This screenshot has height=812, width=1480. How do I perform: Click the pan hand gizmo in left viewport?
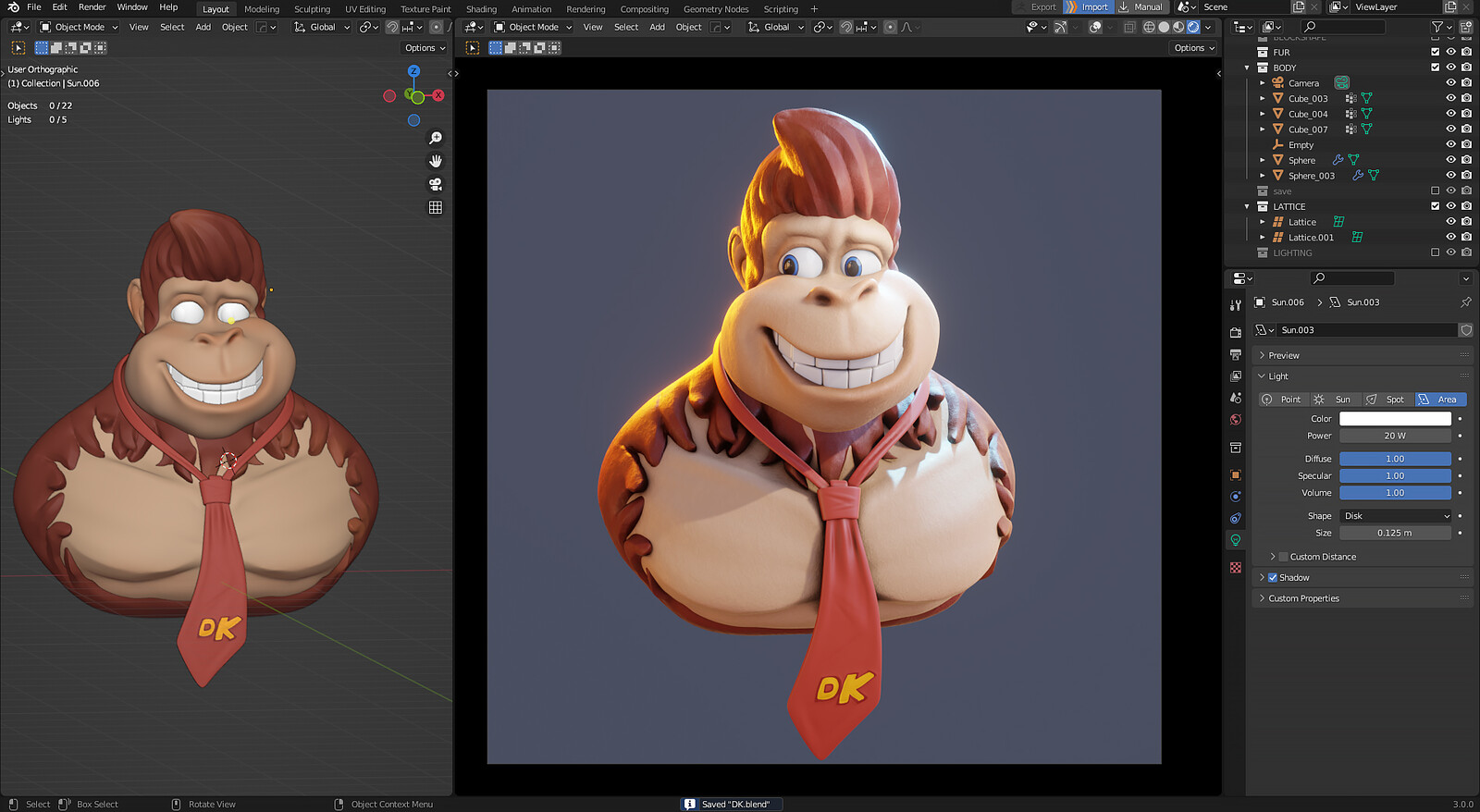click(x=436, y=161)
